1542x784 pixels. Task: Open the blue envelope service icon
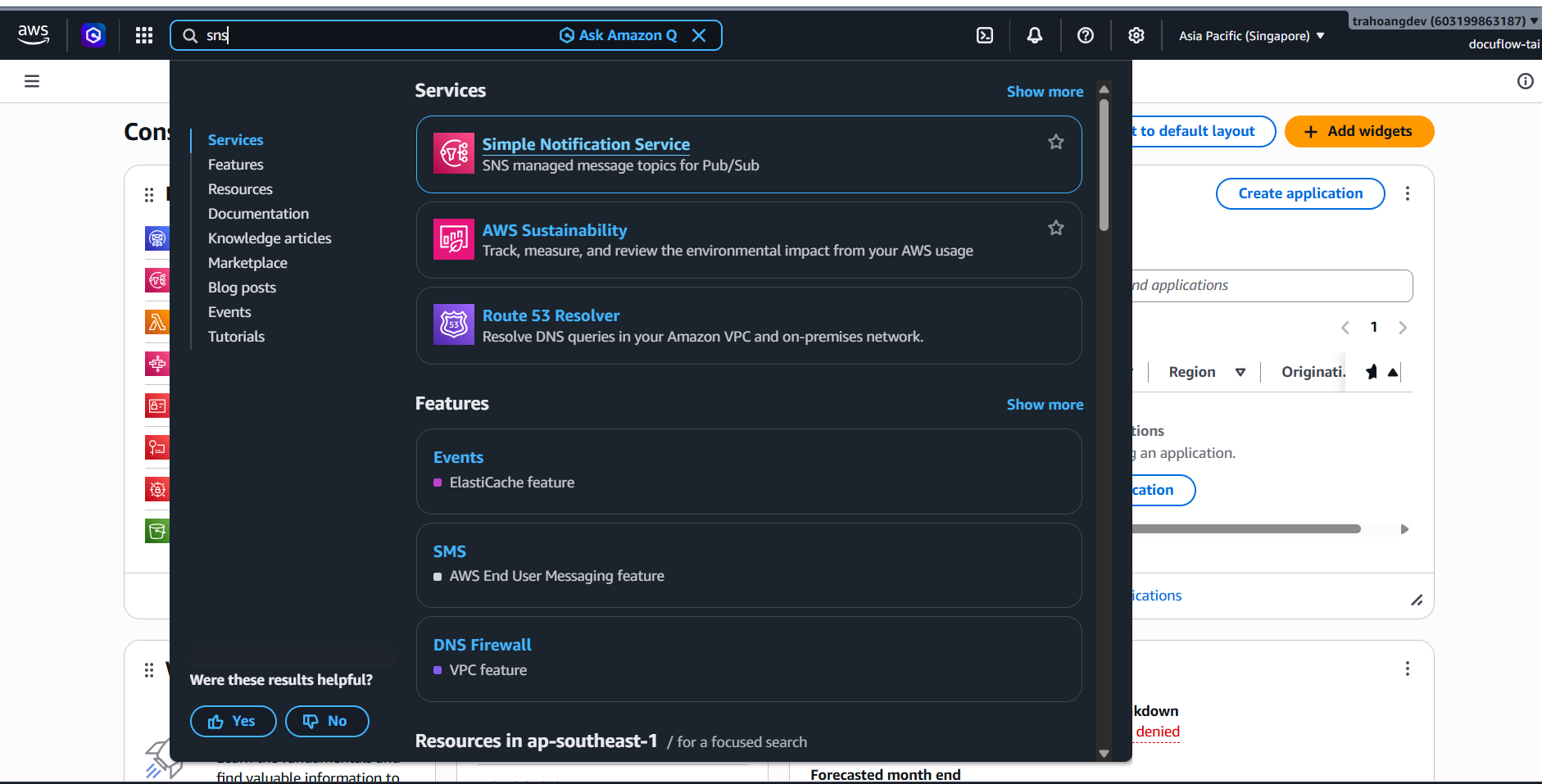pyautogui.click(x=157, y=238)
